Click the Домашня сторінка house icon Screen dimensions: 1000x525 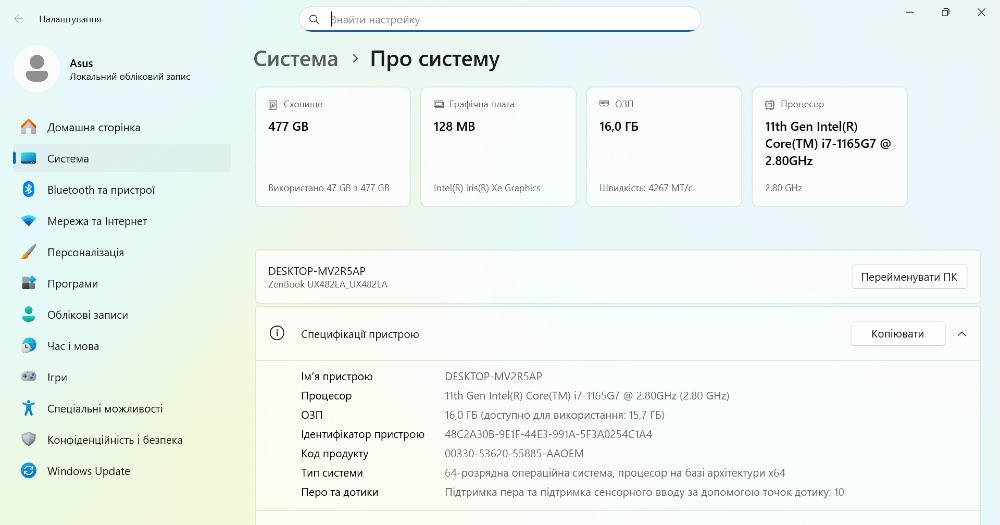[x=29, y=127]
